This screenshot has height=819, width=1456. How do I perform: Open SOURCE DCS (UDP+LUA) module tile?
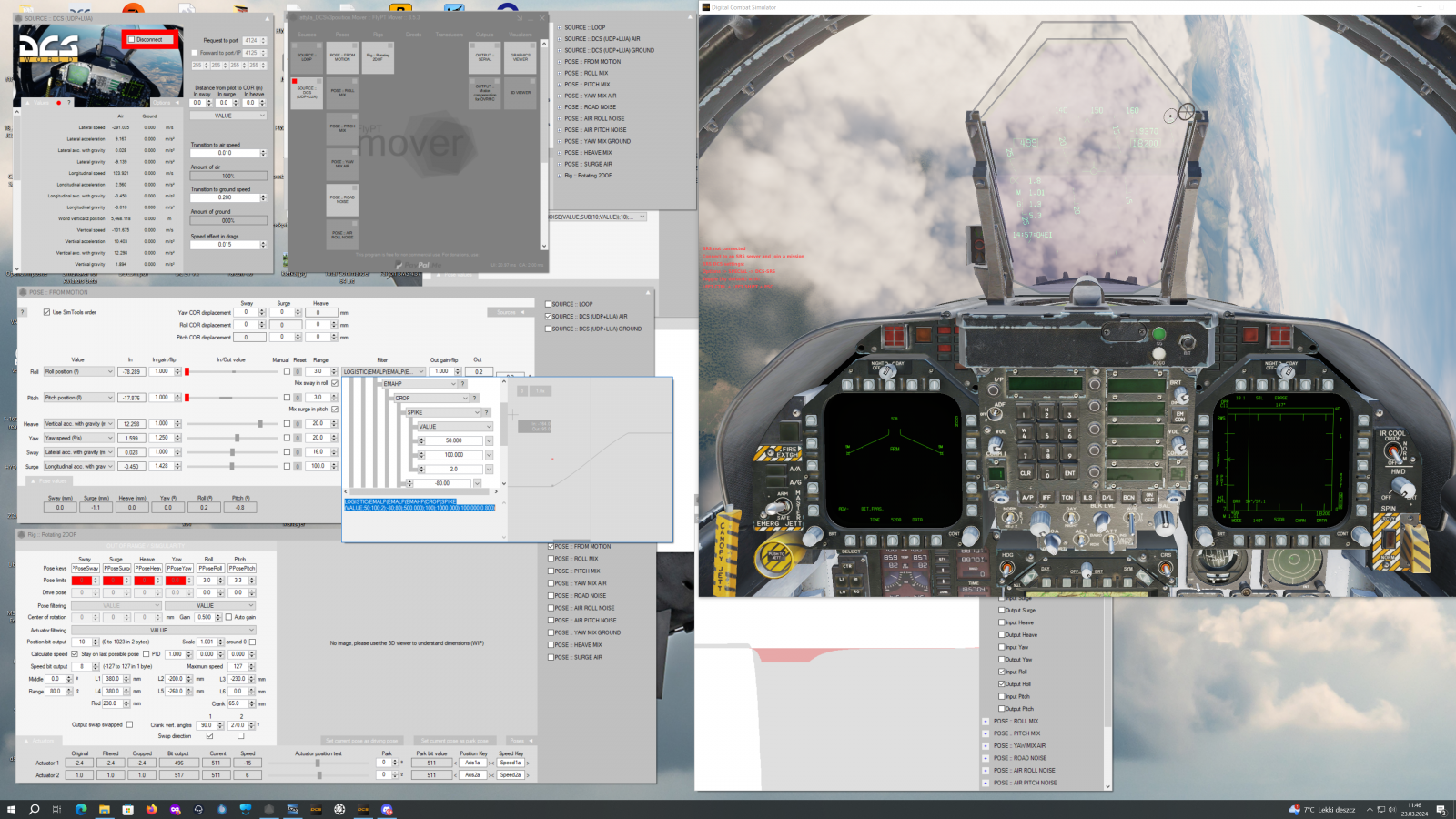(307, 92)
